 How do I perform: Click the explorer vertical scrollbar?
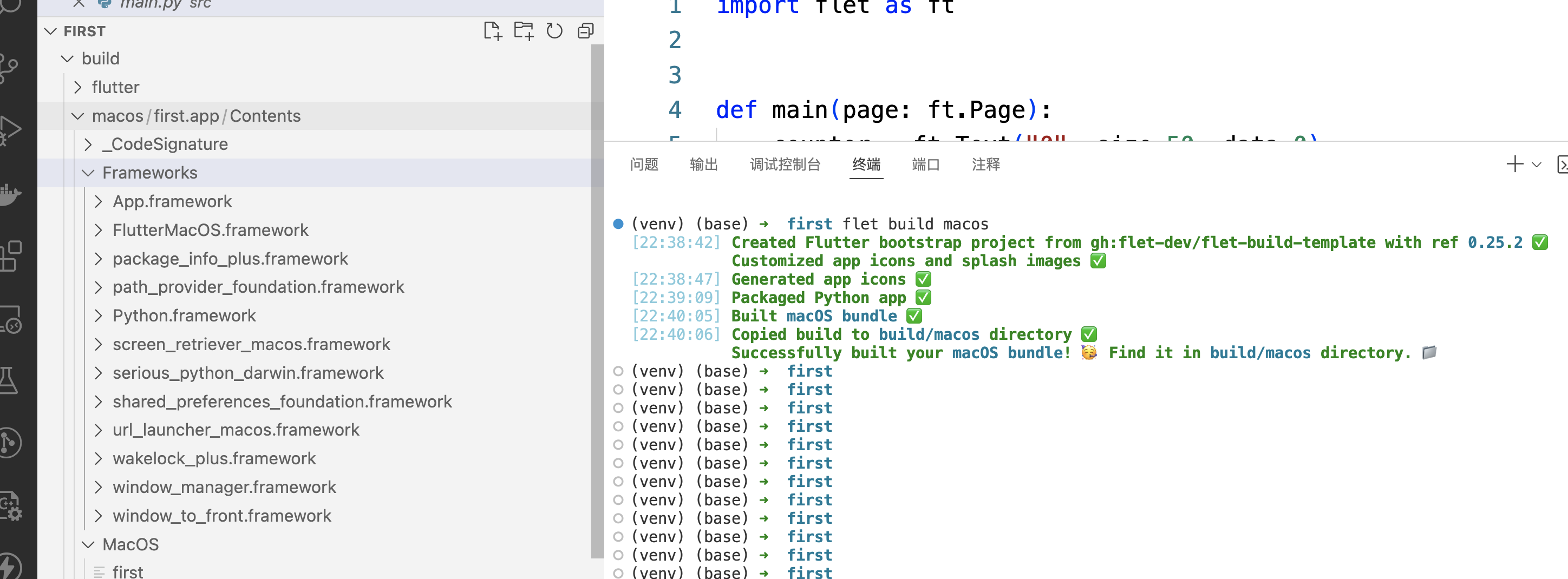[x=597, y=301]
